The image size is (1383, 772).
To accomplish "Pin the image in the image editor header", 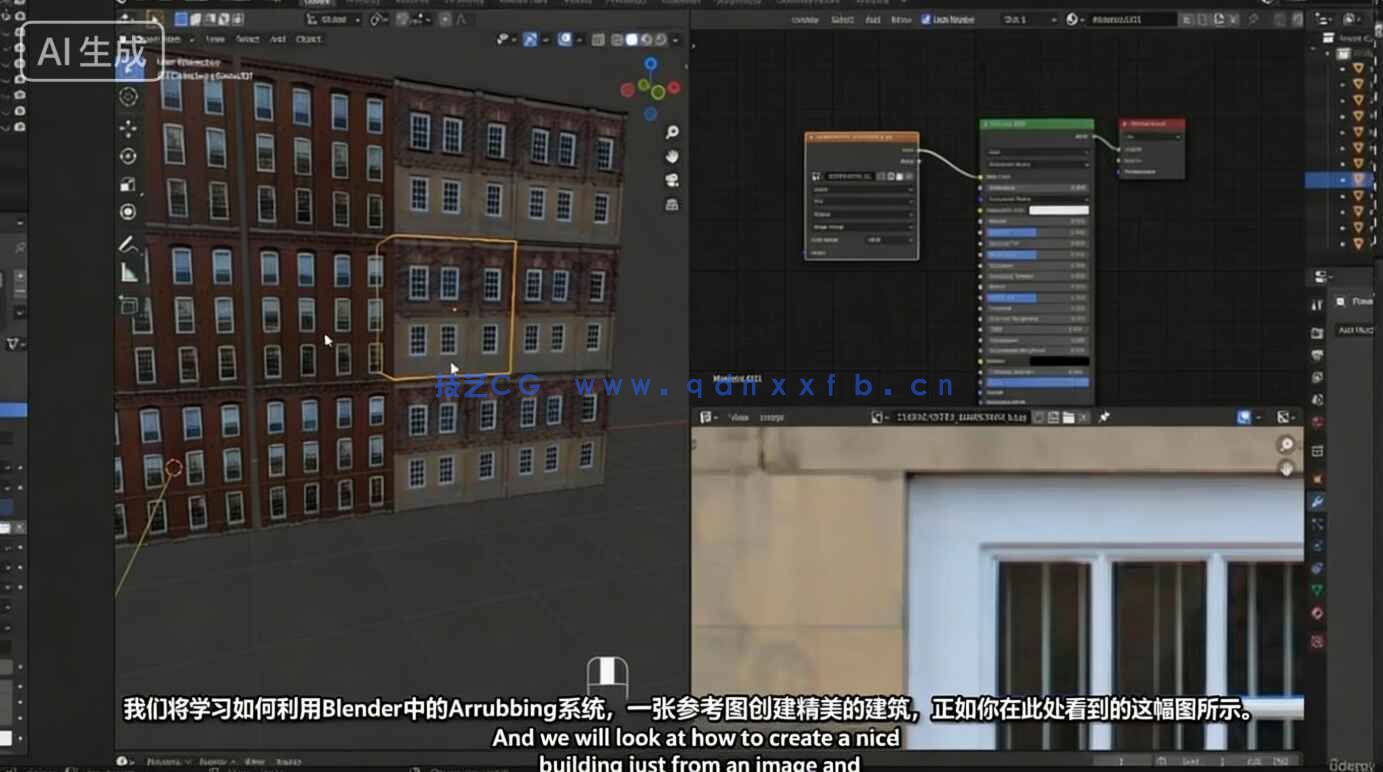I will point(1102,418).
